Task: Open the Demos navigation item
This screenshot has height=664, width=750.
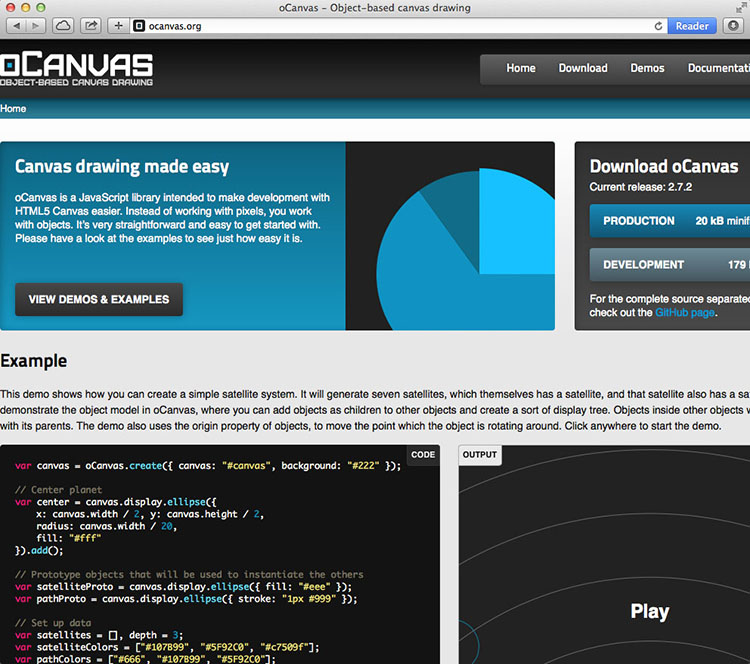Action: click(x=647, y=68)
